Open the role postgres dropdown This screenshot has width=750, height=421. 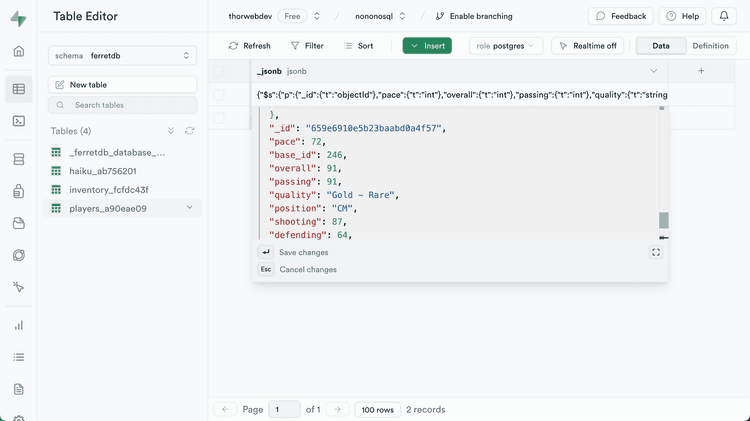pos(506,46)
